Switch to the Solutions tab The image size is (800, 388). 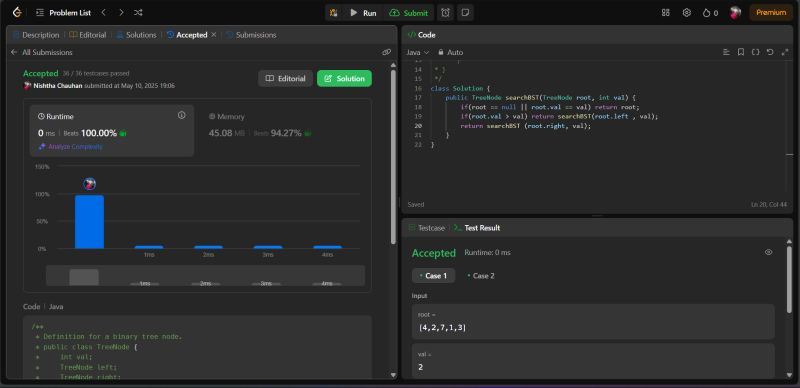[136, 35]
